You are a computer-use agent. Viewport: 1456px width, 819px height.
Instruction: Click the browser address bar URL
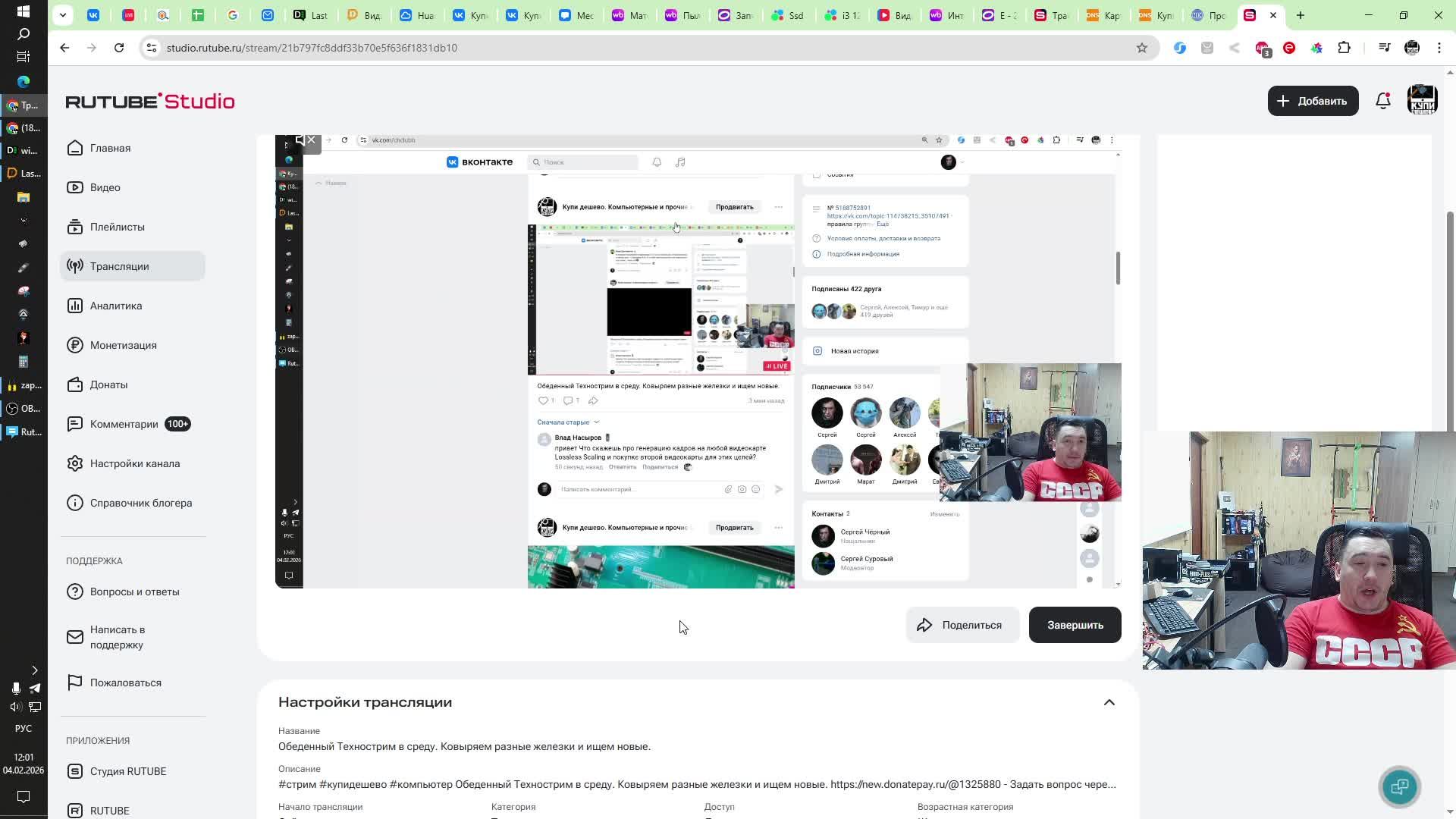(312, 48)
